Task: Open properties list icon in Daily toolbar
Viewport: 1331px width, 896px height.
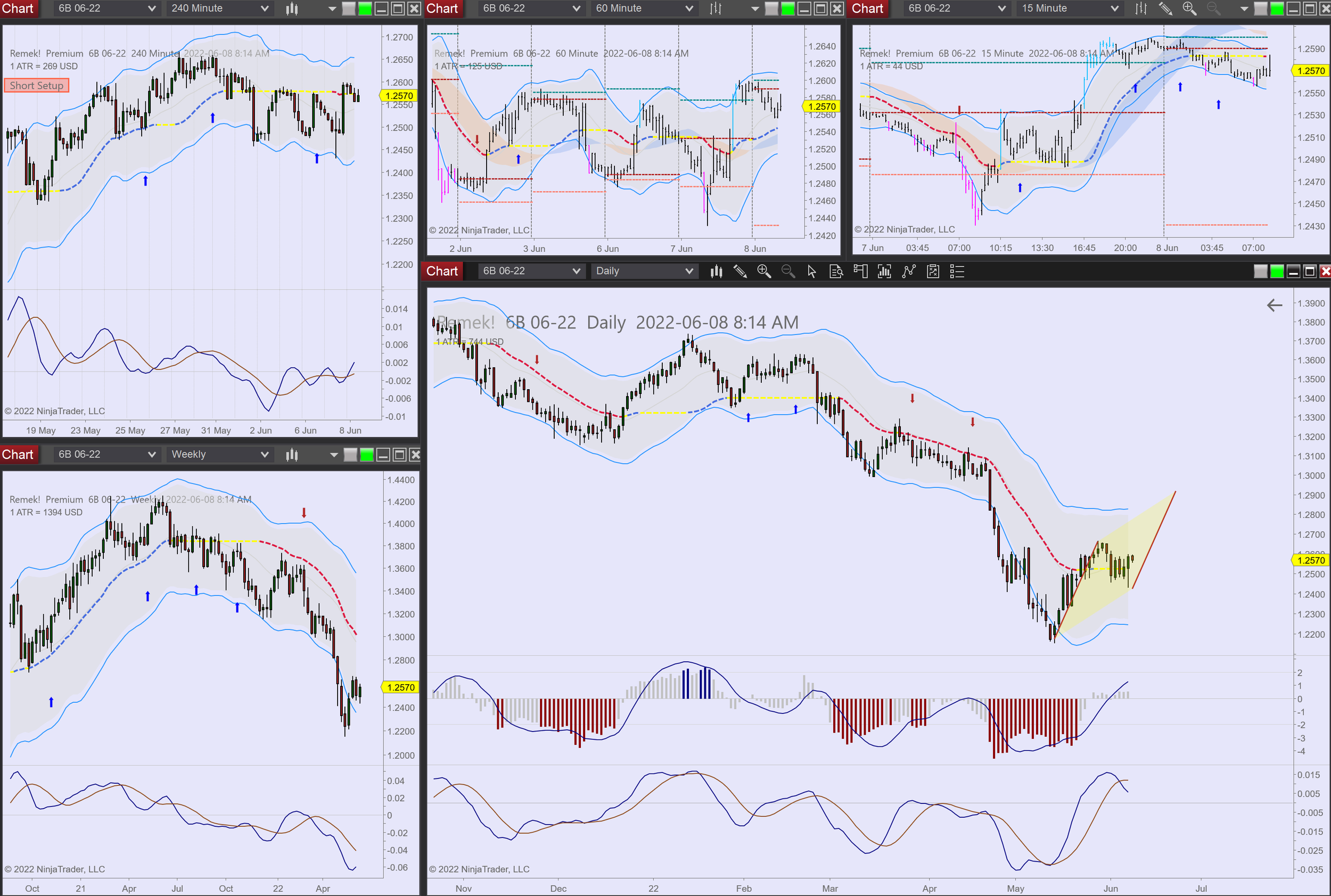Action: click(957, 272)
